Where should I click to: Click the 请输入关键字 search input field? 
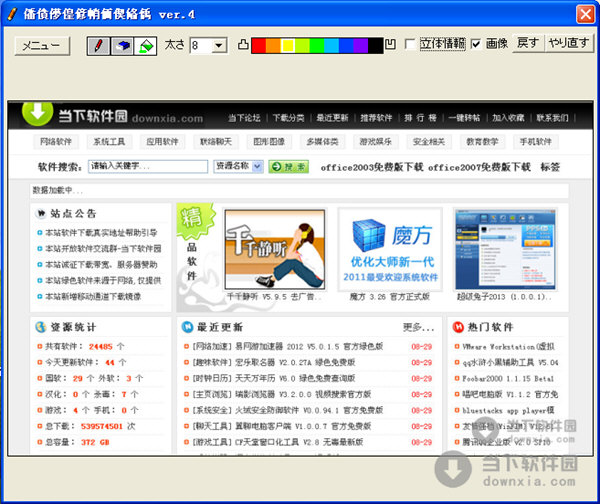pos(148,166)
